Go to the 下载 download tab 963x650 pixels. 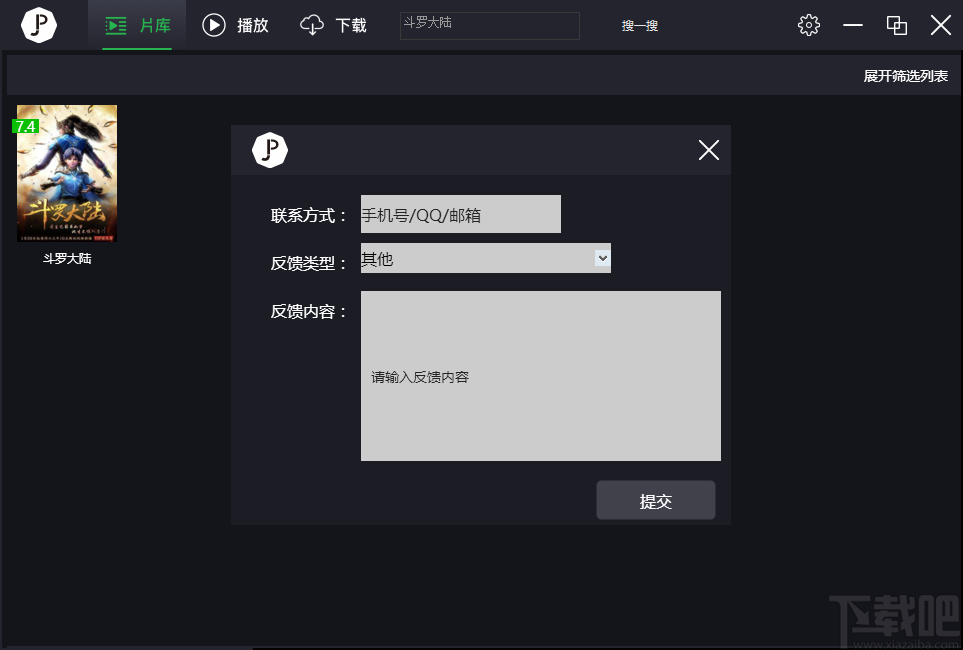pyautogui.click(x=334, y=26)
